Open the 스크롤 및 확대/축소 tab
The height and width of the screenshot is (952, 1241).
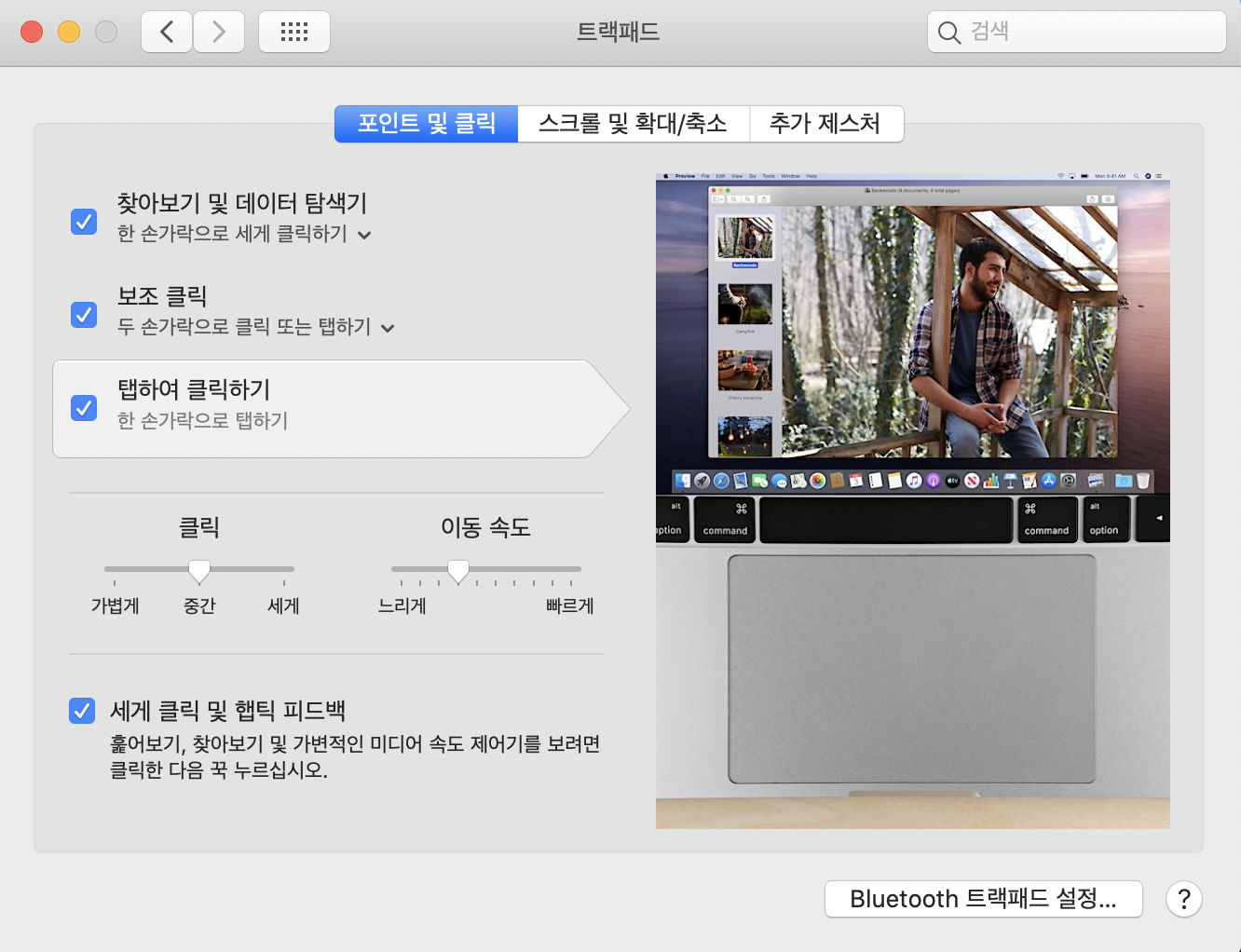pyautogui.click(x=634, y=124)
